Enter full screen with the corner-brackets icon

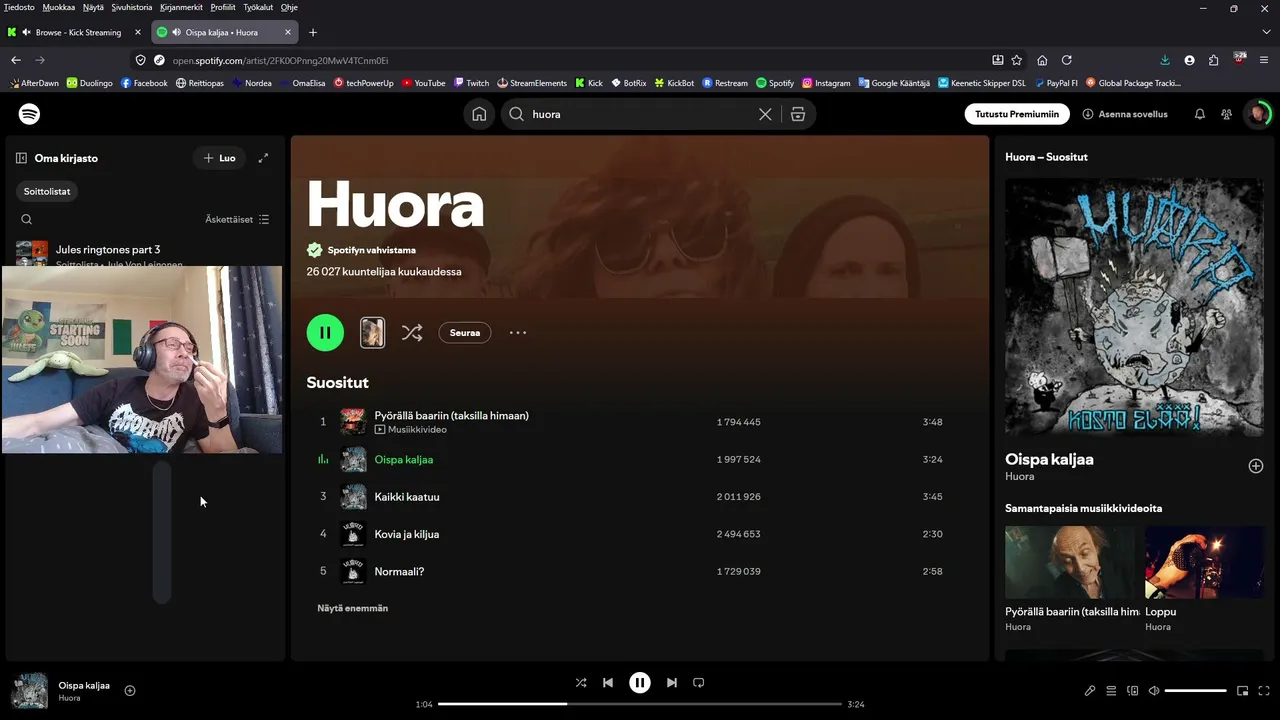point(1265,691)
